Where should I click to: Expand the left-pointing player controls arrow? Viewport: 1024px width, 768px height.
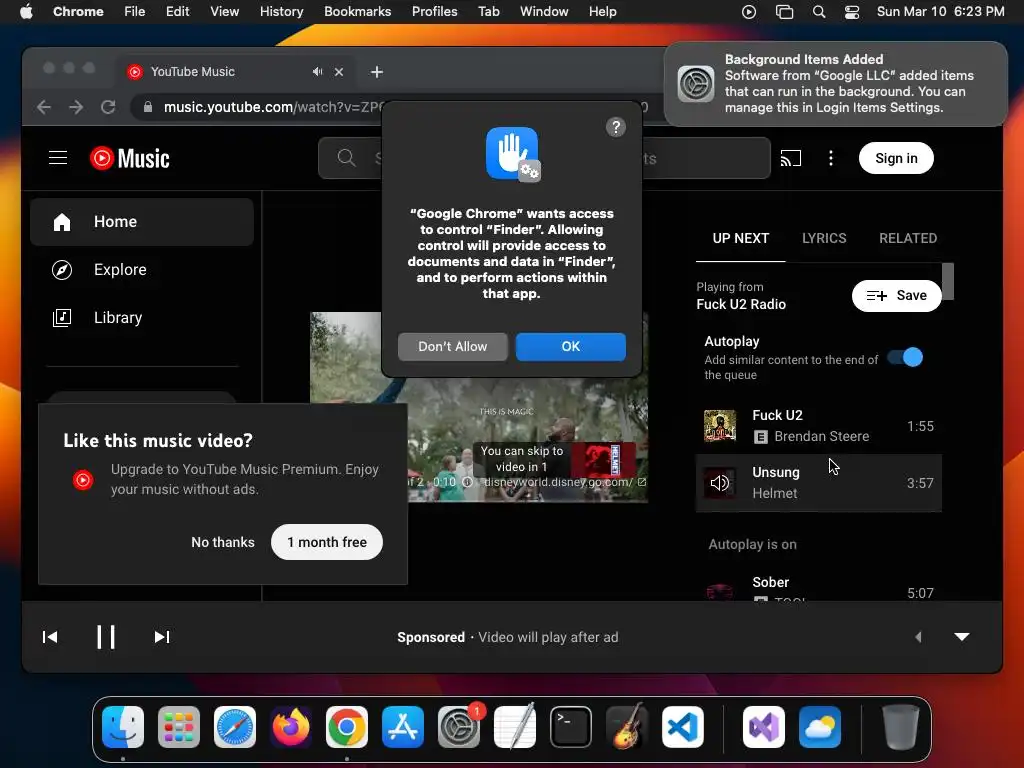pos(918,637)
